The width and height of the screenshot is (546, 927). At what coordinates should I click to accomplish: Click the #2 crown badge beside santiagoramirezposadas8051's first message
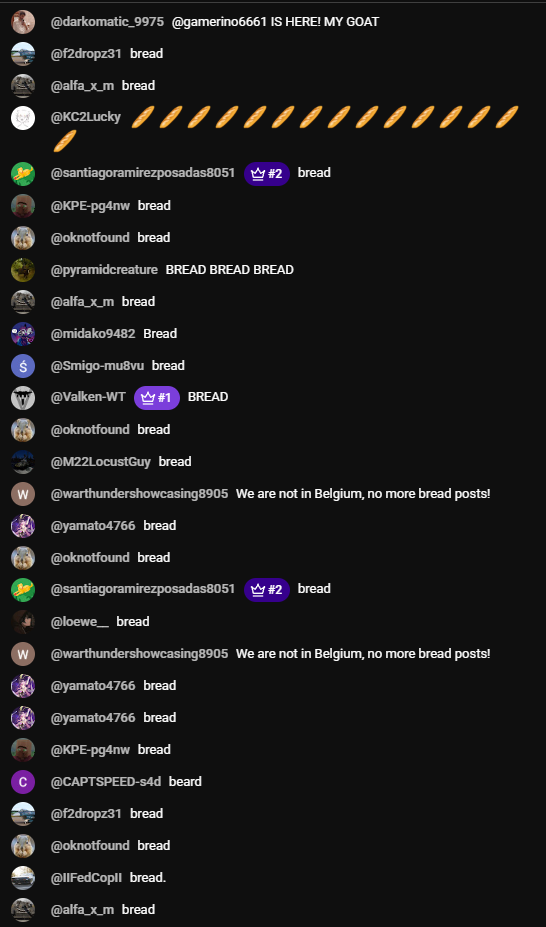coord(266,174)
